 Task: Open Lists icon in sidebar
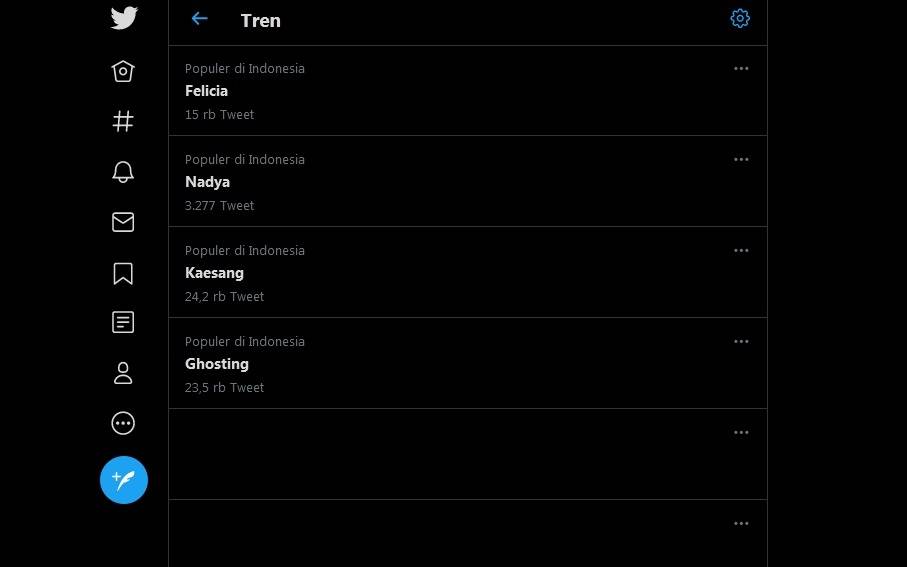click(x=123, y=322)
